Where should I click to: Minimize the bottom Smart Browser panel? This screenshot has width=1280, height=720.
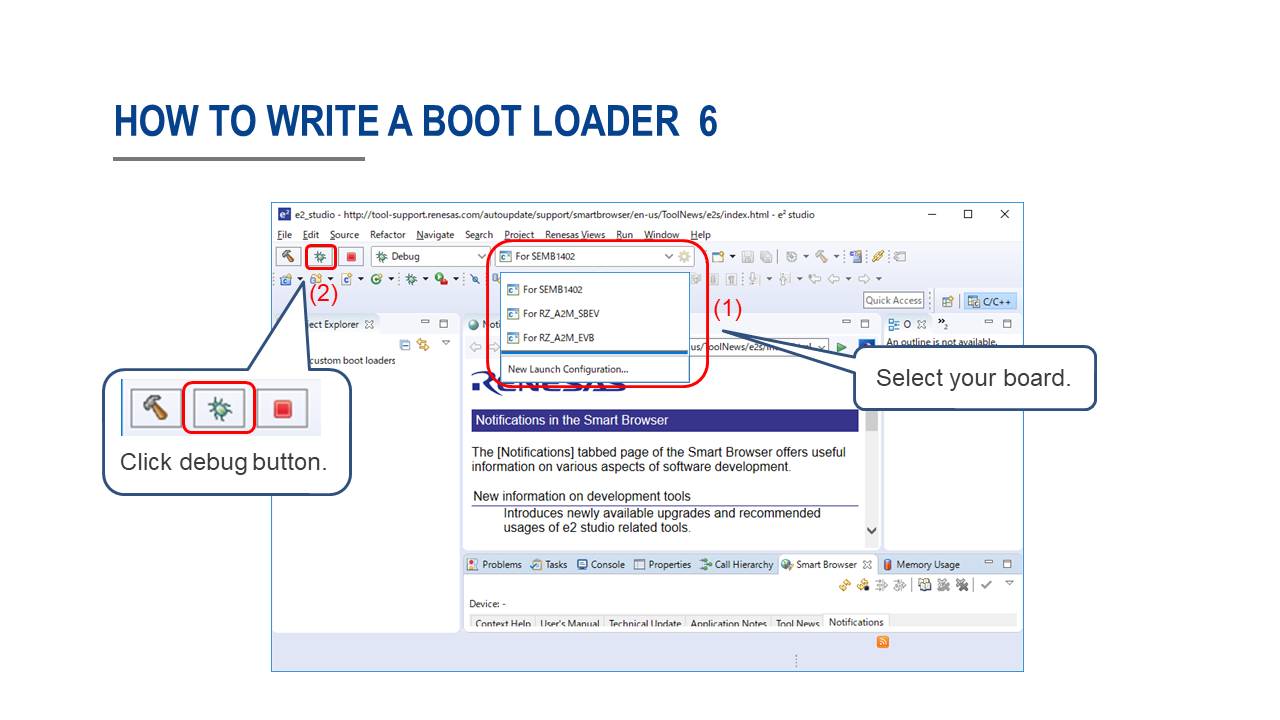(988, 563)
